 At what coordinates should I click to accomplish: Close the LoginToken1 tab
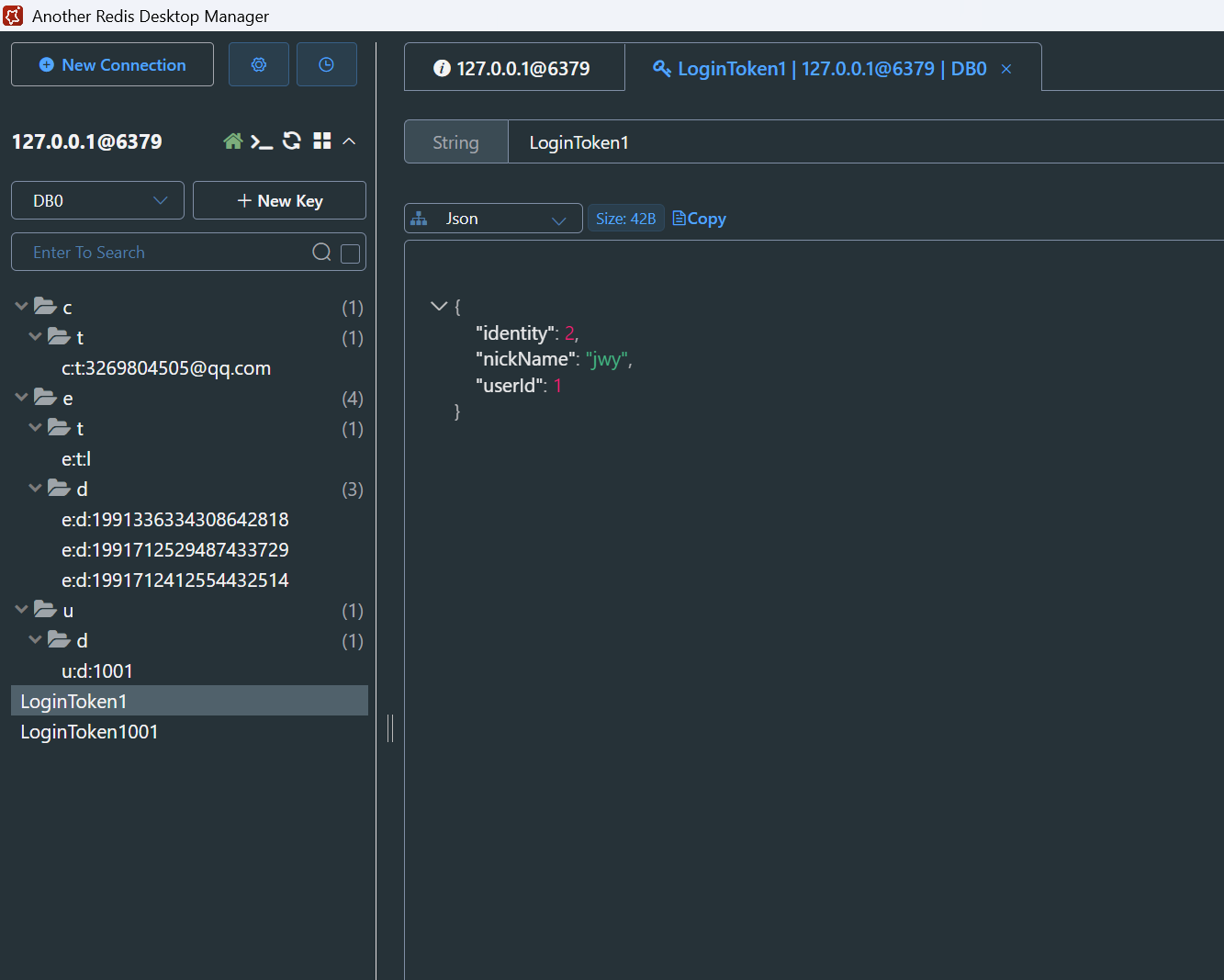pyautogui.click(x=1006, y=69)
